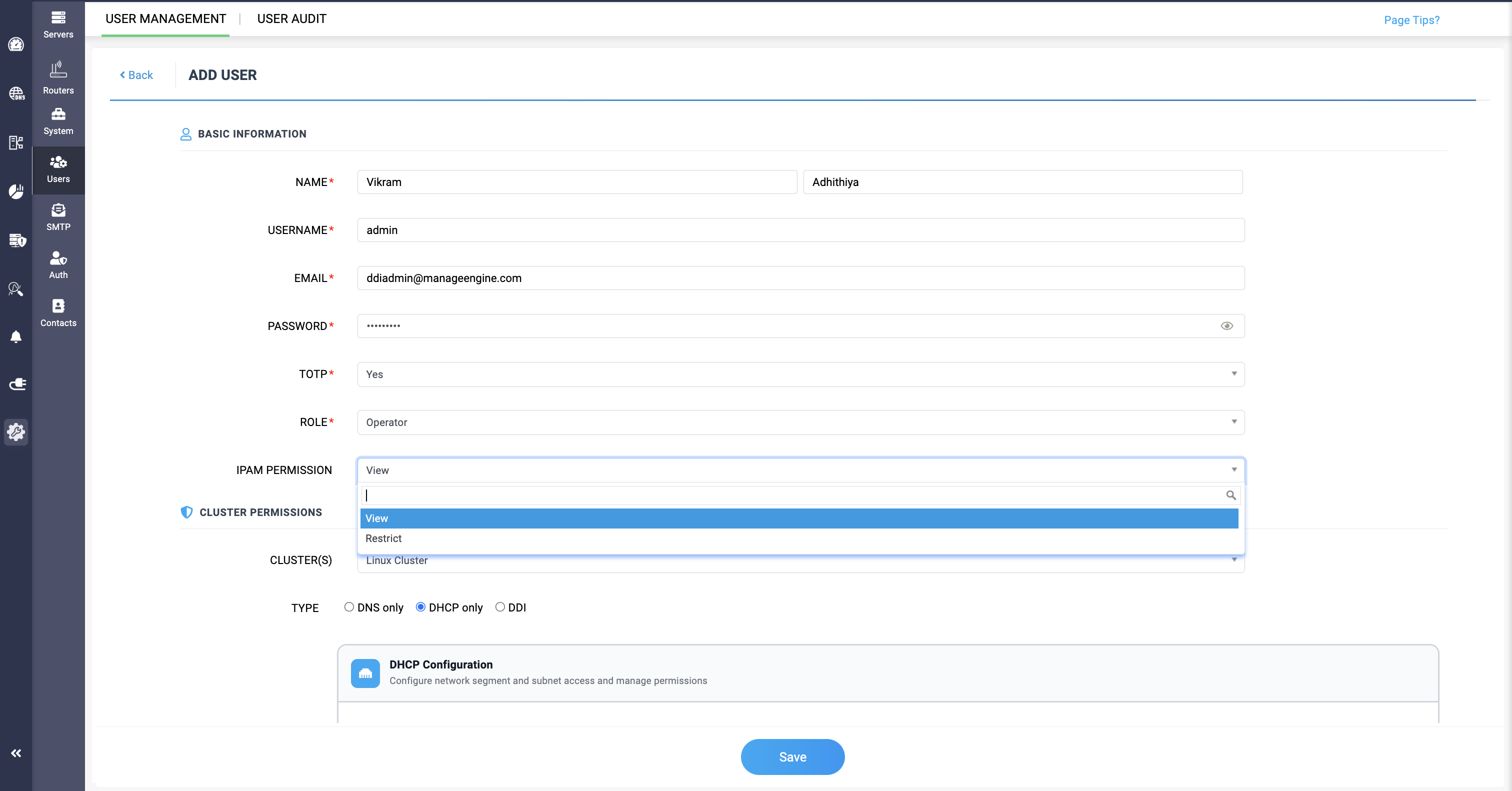The height and width of the screenshot is (791, 1512).
Task: Open the Servers section in sidebar
Action: (x=58, y=24)
